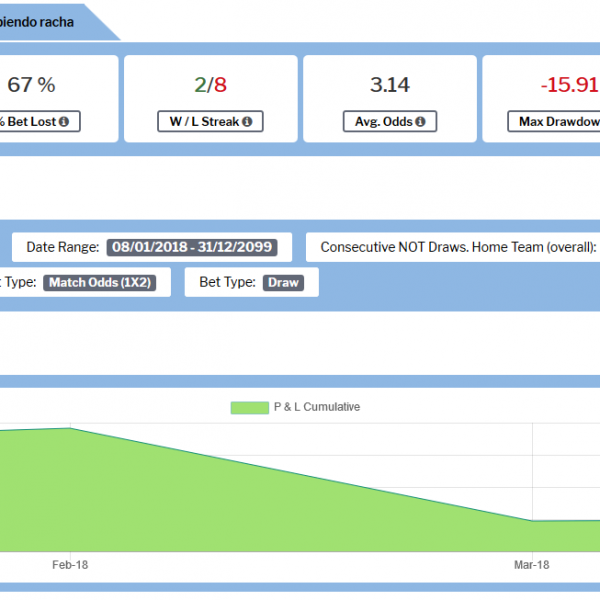Screen dimensions: 600x600
Task: Click the 2/8 streak value
Action: click(210, 85)
